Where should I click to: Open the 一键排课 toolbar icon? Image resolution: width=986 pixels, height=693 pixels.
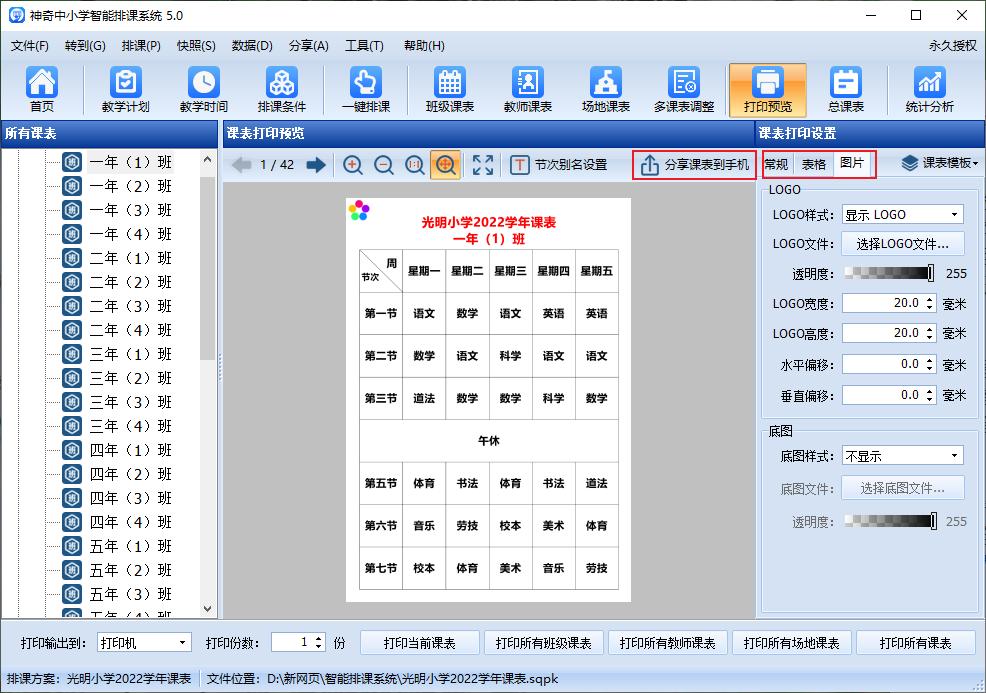(x=365, y=88)
